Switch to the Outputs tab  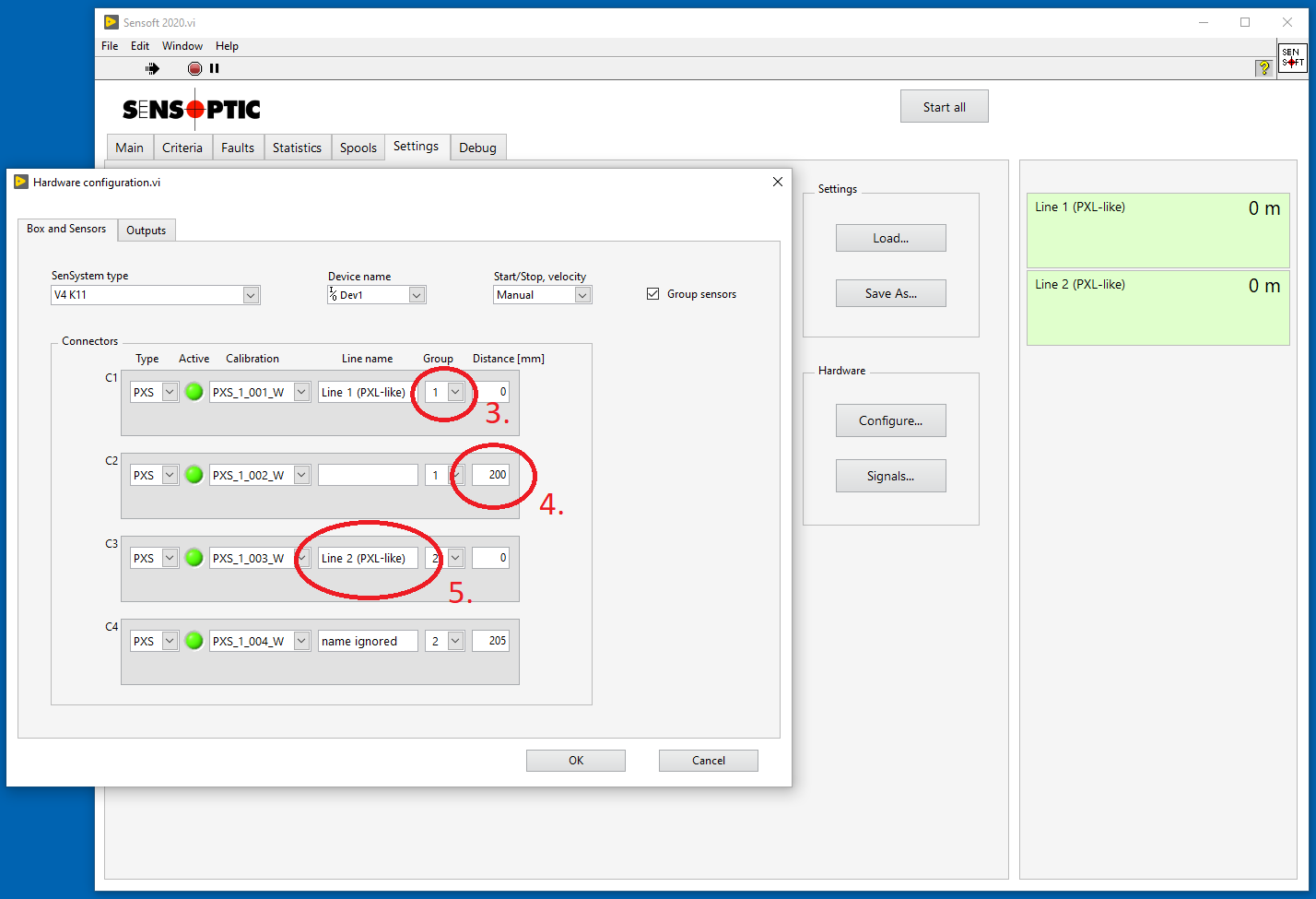pos(147,231)
